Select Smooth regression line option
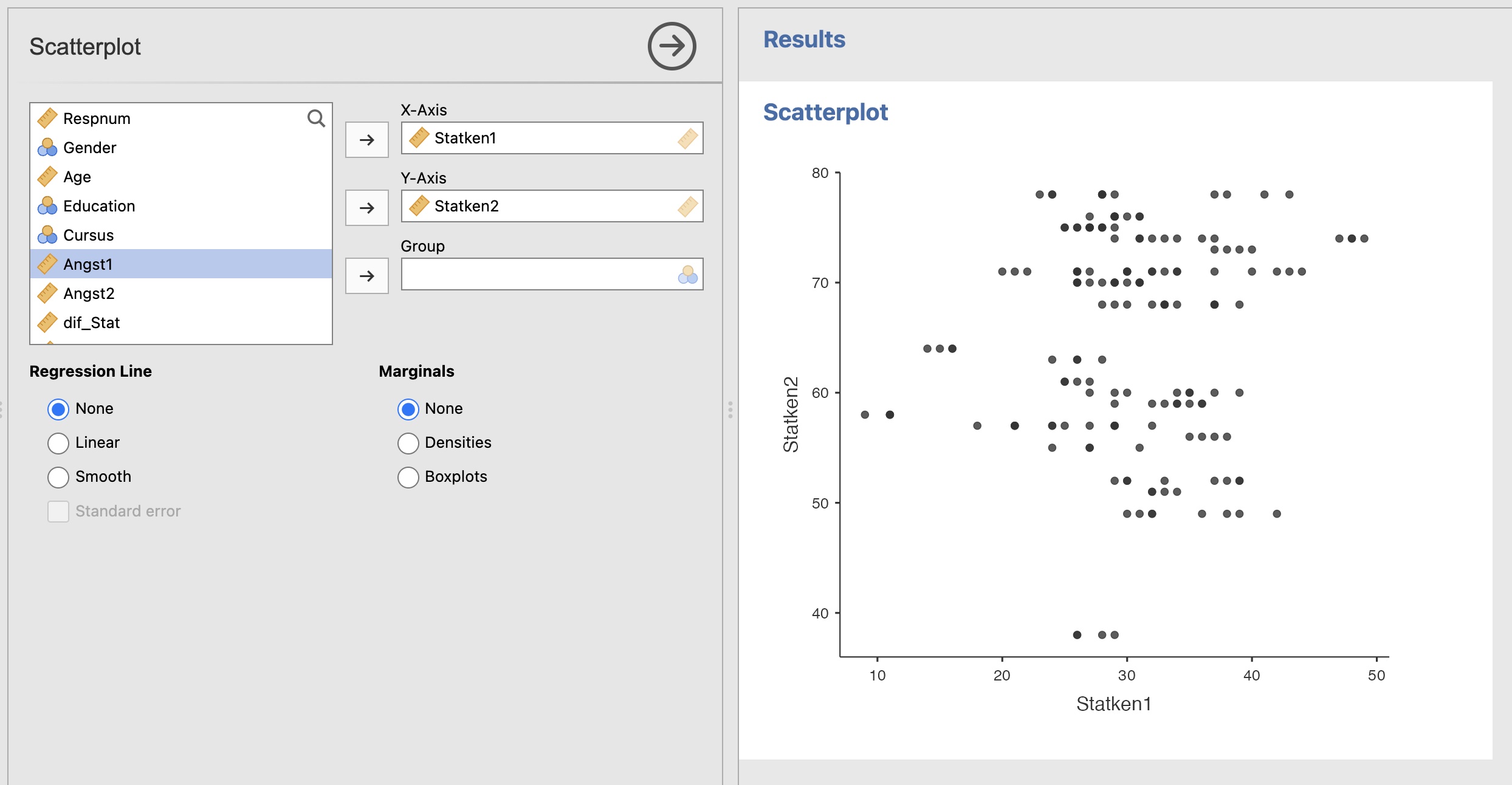Image resolution: width=1512 pixels, height=785 pixels. (x=58, y=477)
